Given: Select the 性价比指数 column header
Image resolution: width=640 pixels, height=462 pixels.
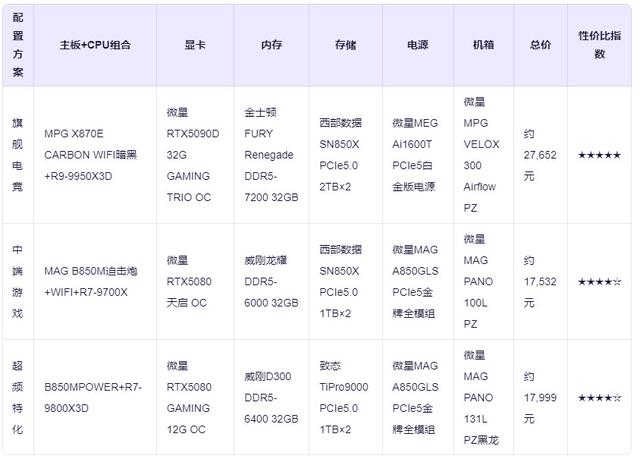Looking at the screenshot, I should coord(599,45).
